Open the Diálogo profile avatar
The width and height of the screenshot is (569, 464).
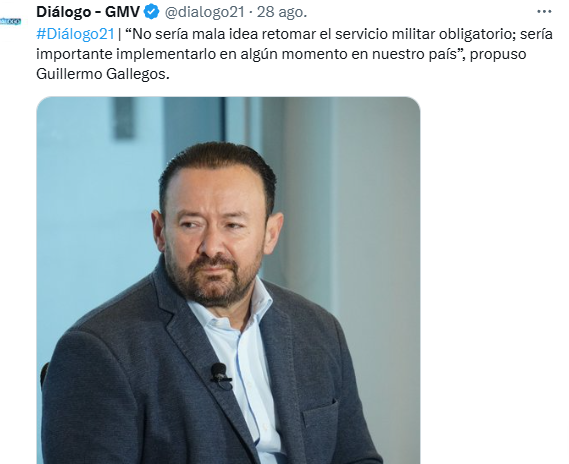[x=10, y=21]
